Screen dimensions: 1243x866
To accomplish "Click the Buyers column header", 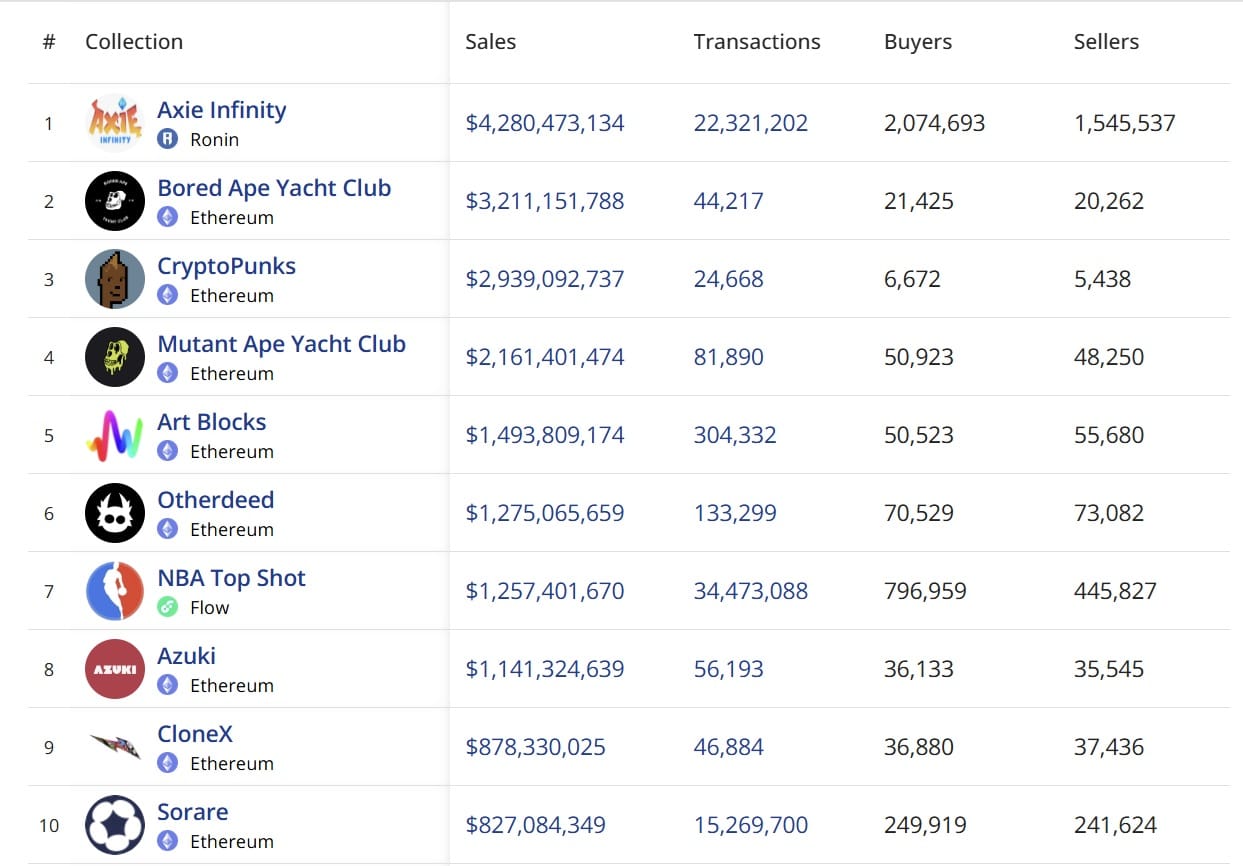I will 917,42.
